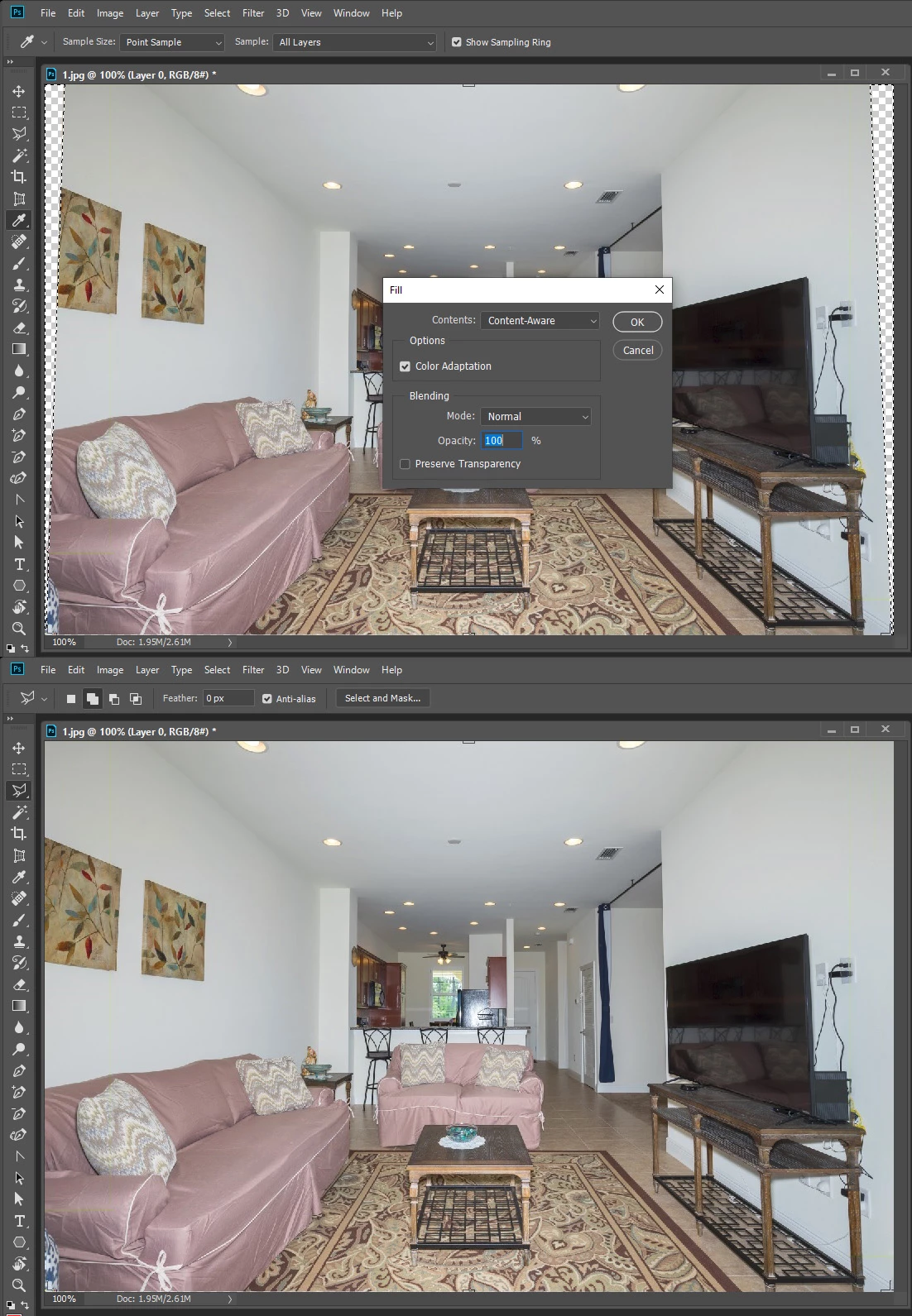Image resolution: width=912 pixels, height=1316 pixels.
Task: Choose the Curvature Pen tool in upper window
Action: pos(19,478)
